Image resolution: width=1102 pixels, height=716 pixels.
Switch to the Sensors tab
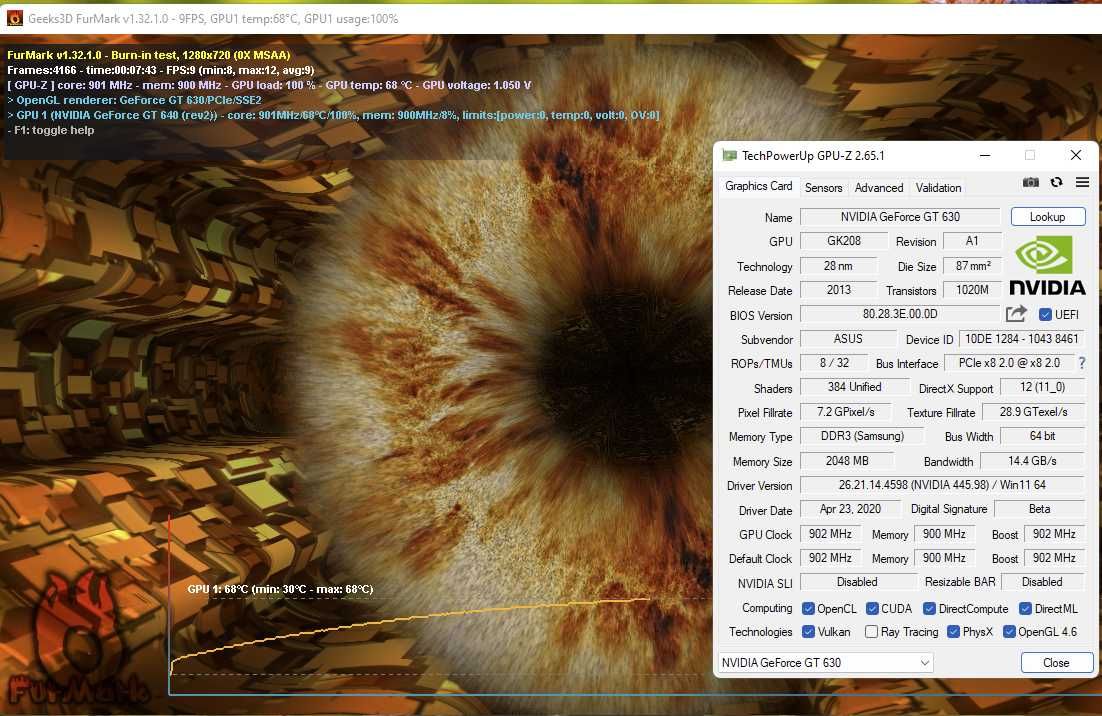point(823,188)
